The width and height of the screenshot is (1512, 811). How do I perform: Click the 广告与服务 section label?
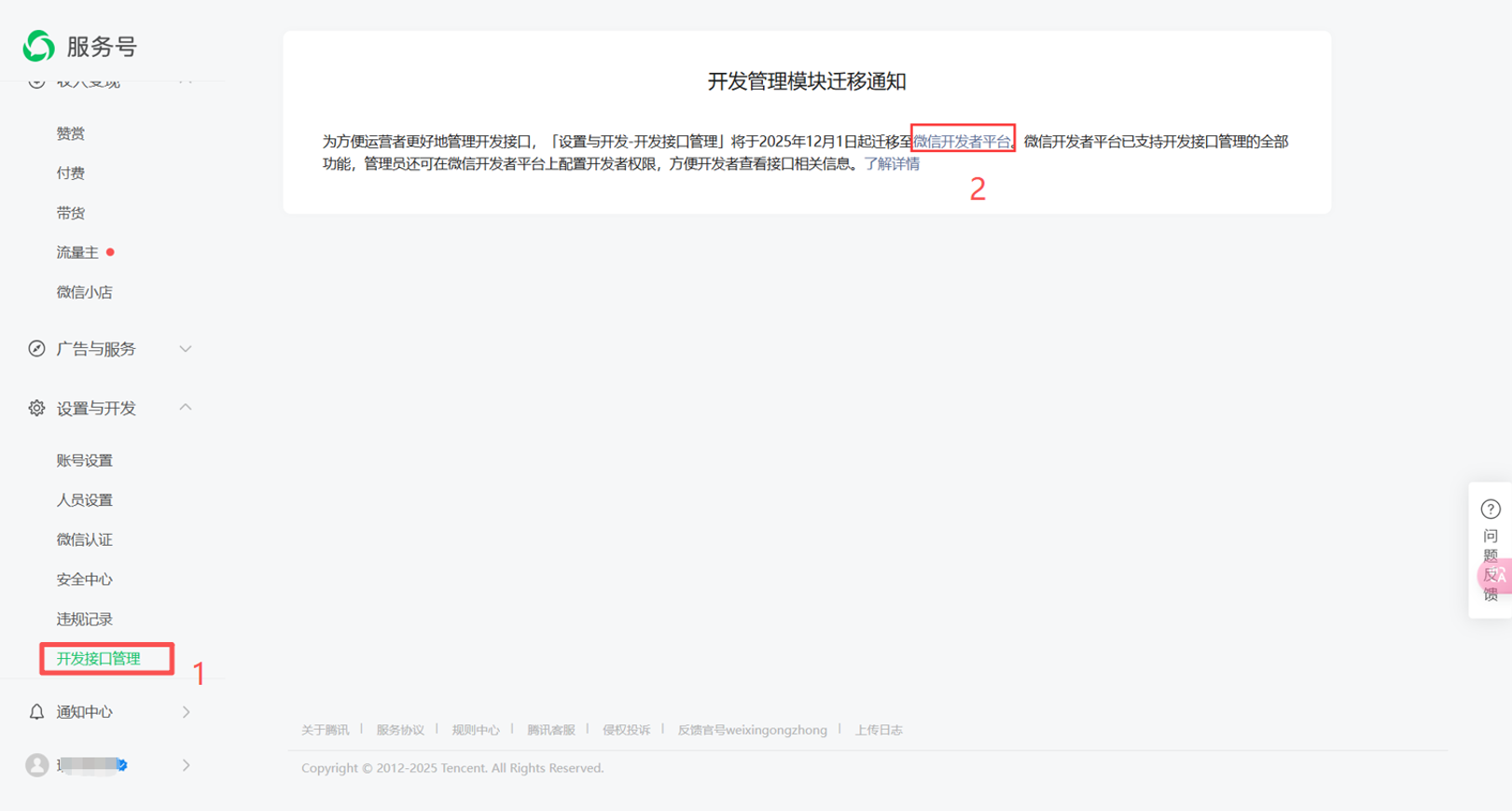[96, 349]
